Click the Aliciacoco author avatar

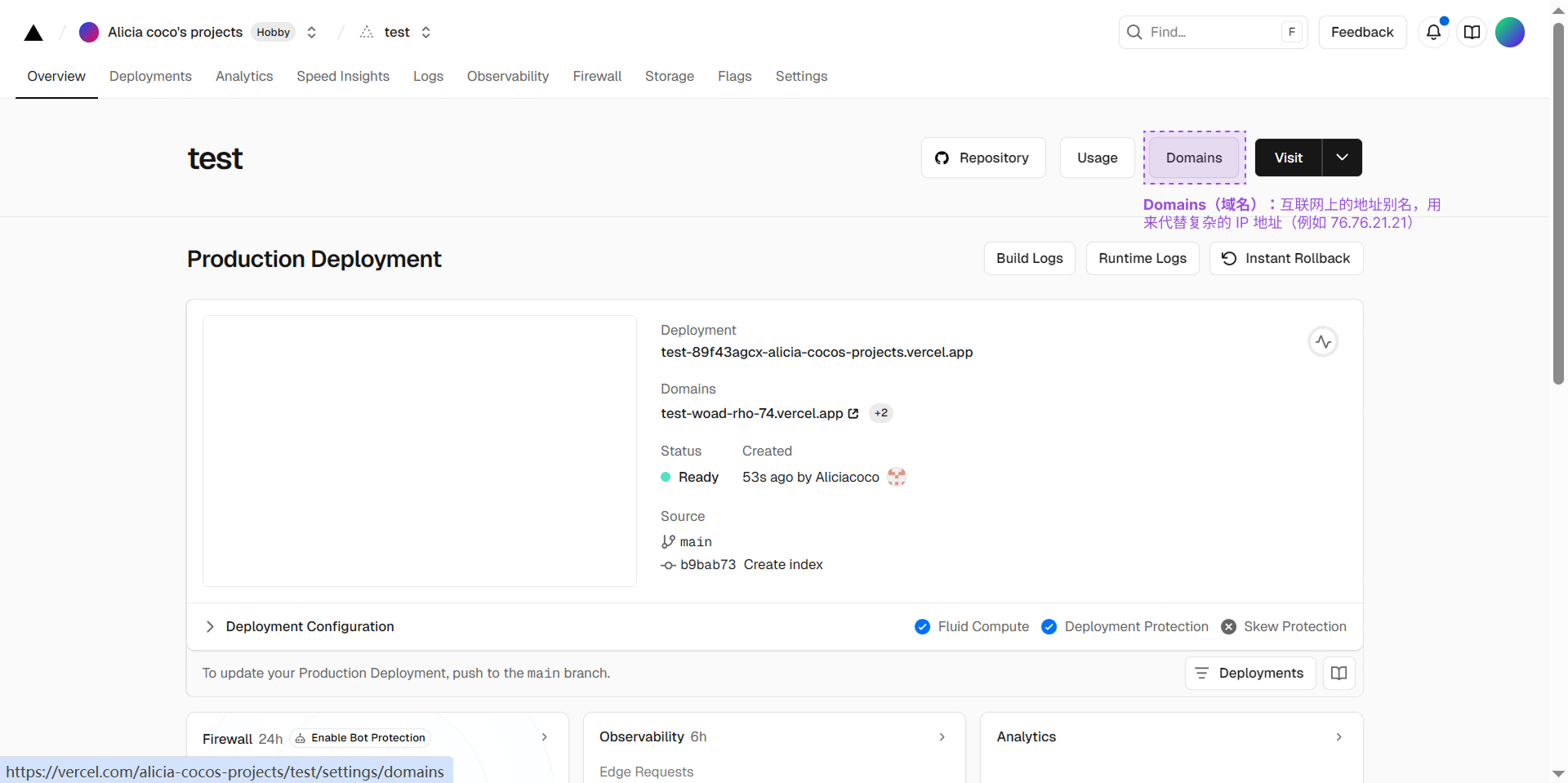[897, 477]
